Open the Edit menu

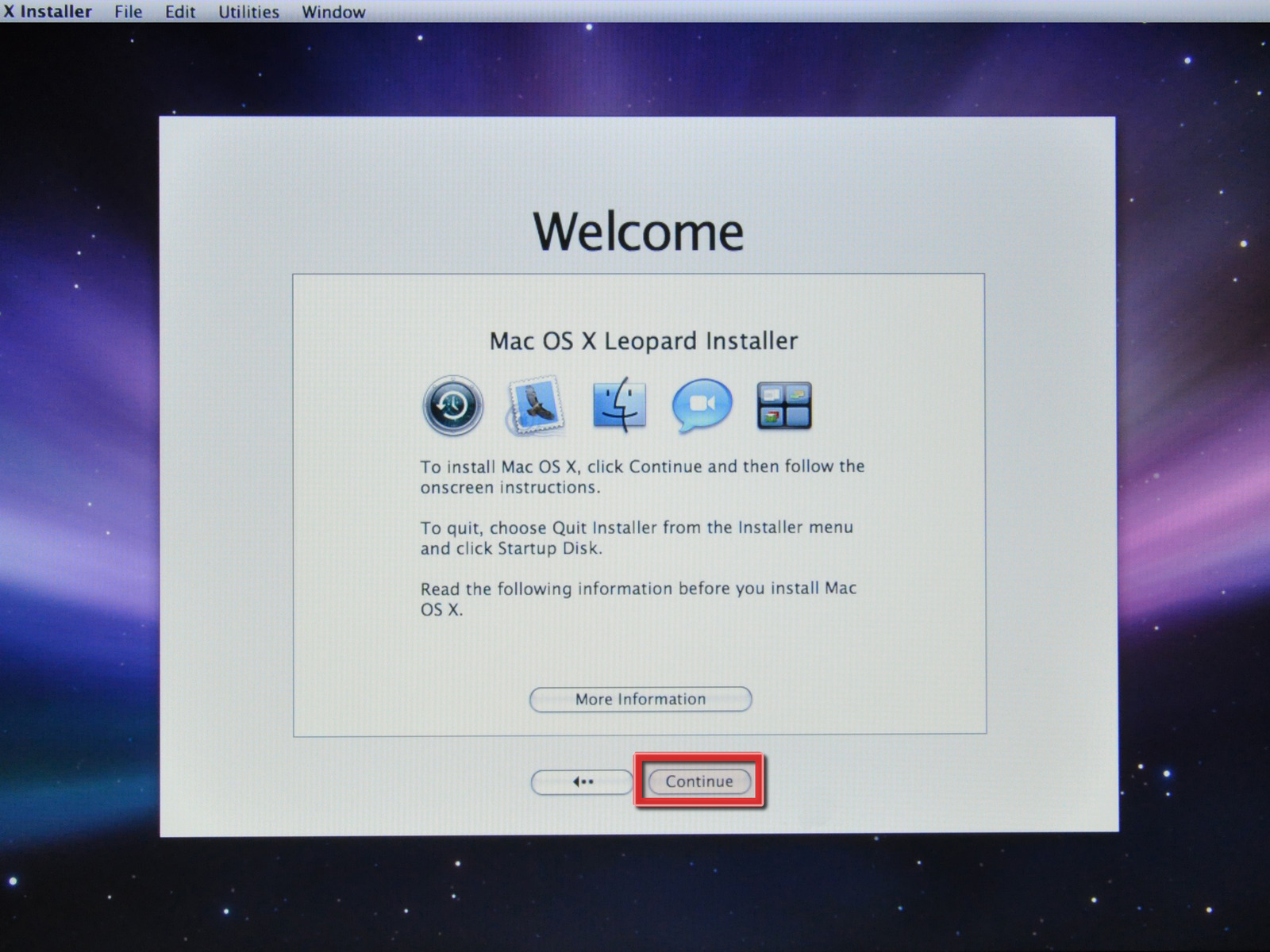click(x=180, y=12)
